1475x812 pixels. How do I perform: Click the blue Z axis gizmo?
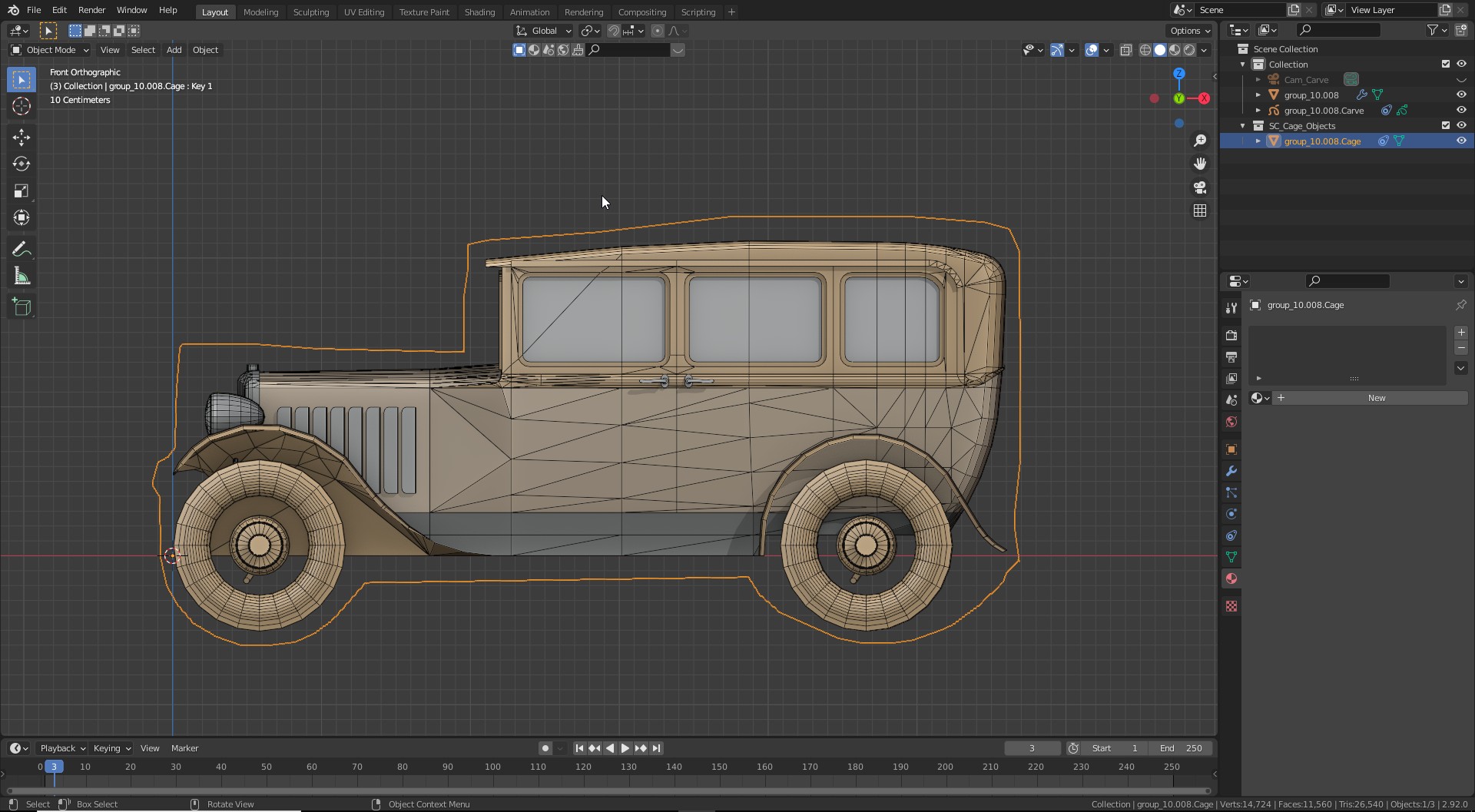click(x=1178, y=74)
